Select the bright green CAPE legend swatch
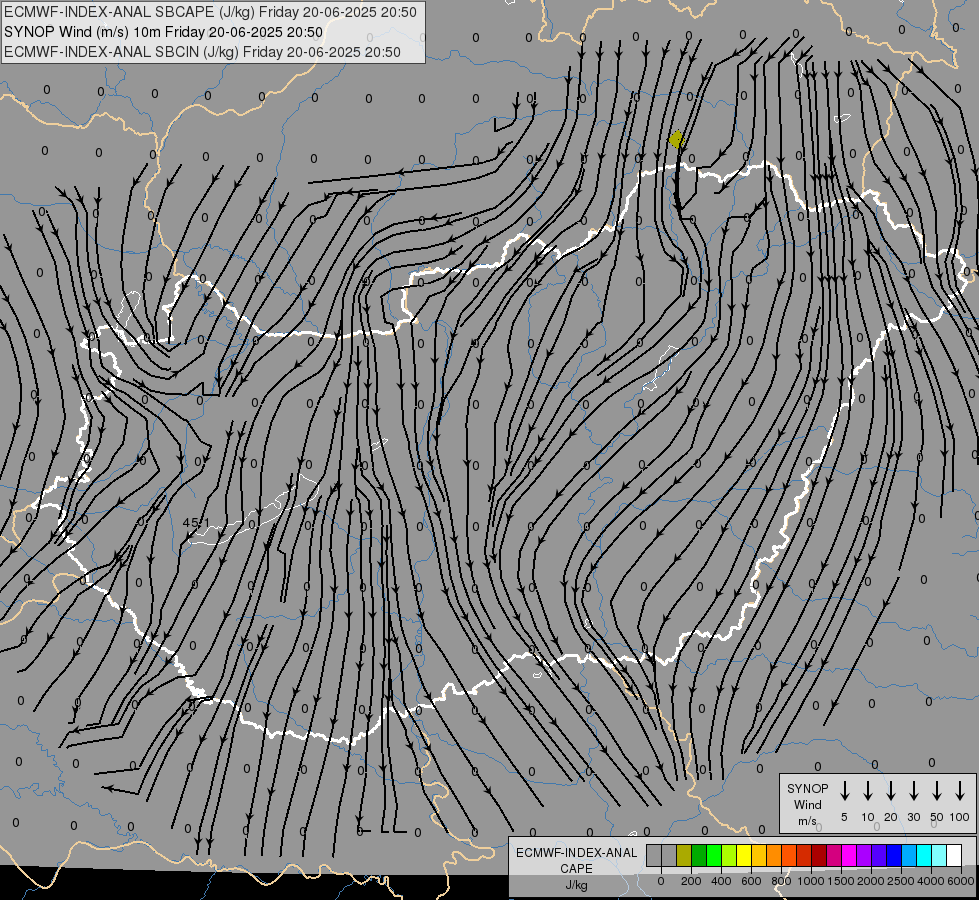 click(714, 856)
